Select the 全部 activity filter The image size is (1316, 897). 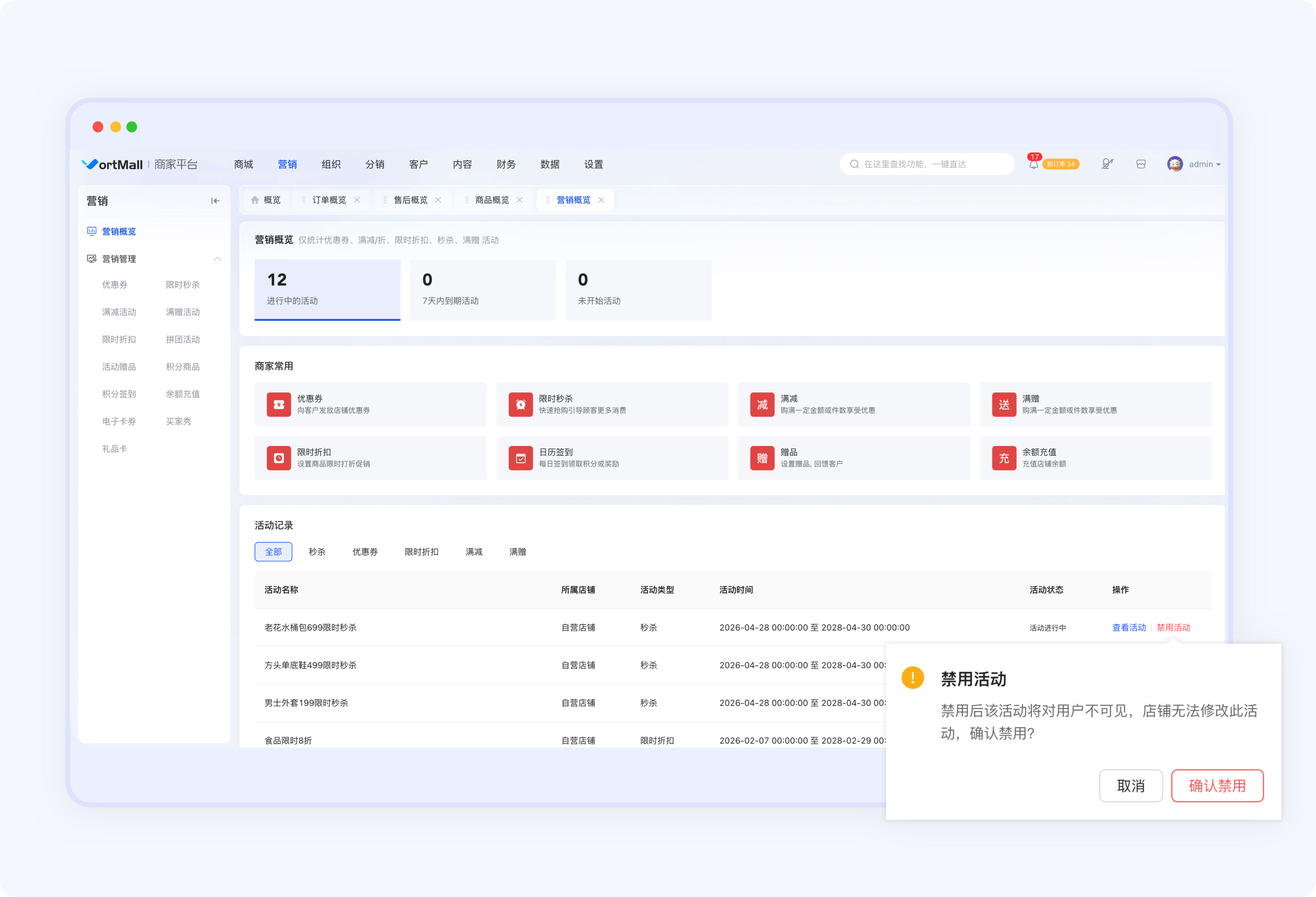click(x=274, y=552)
